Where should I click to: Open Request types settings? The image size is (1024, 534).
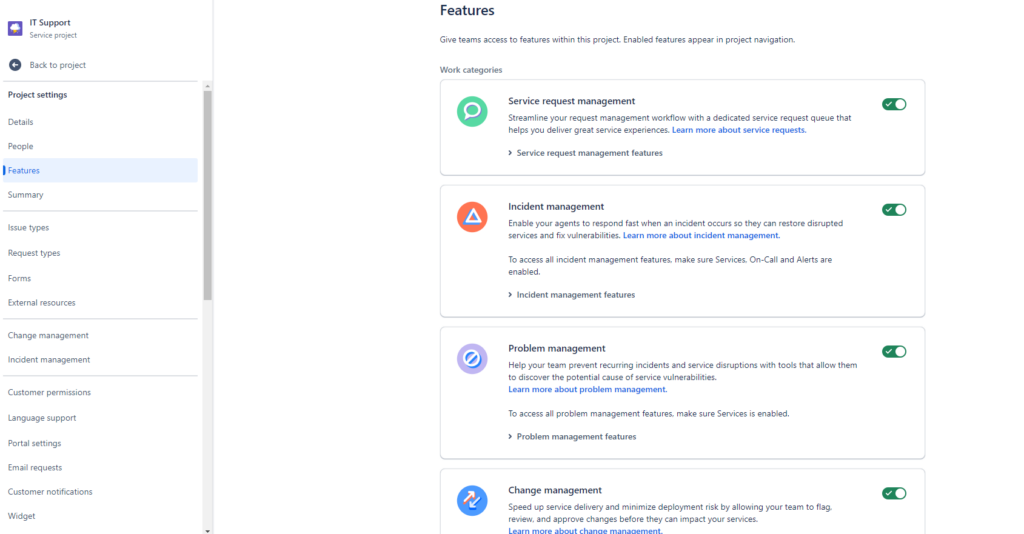click(34, 253)
